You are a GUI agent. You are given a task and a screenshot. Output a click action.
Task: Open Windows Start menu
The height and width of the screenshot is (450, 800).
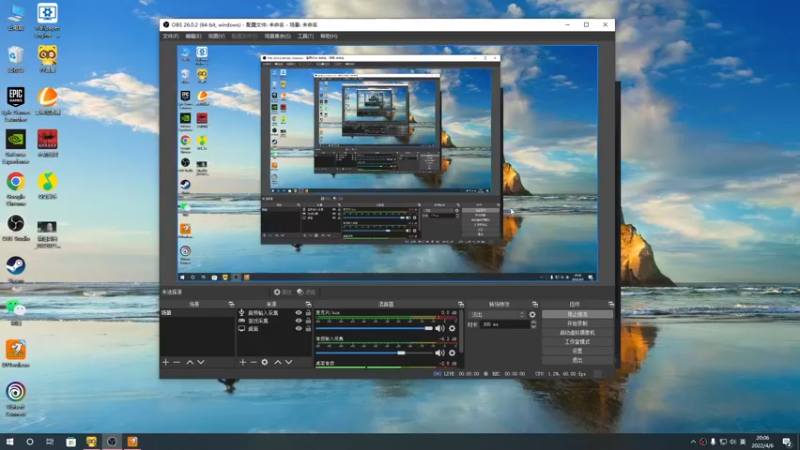[10, 442]
